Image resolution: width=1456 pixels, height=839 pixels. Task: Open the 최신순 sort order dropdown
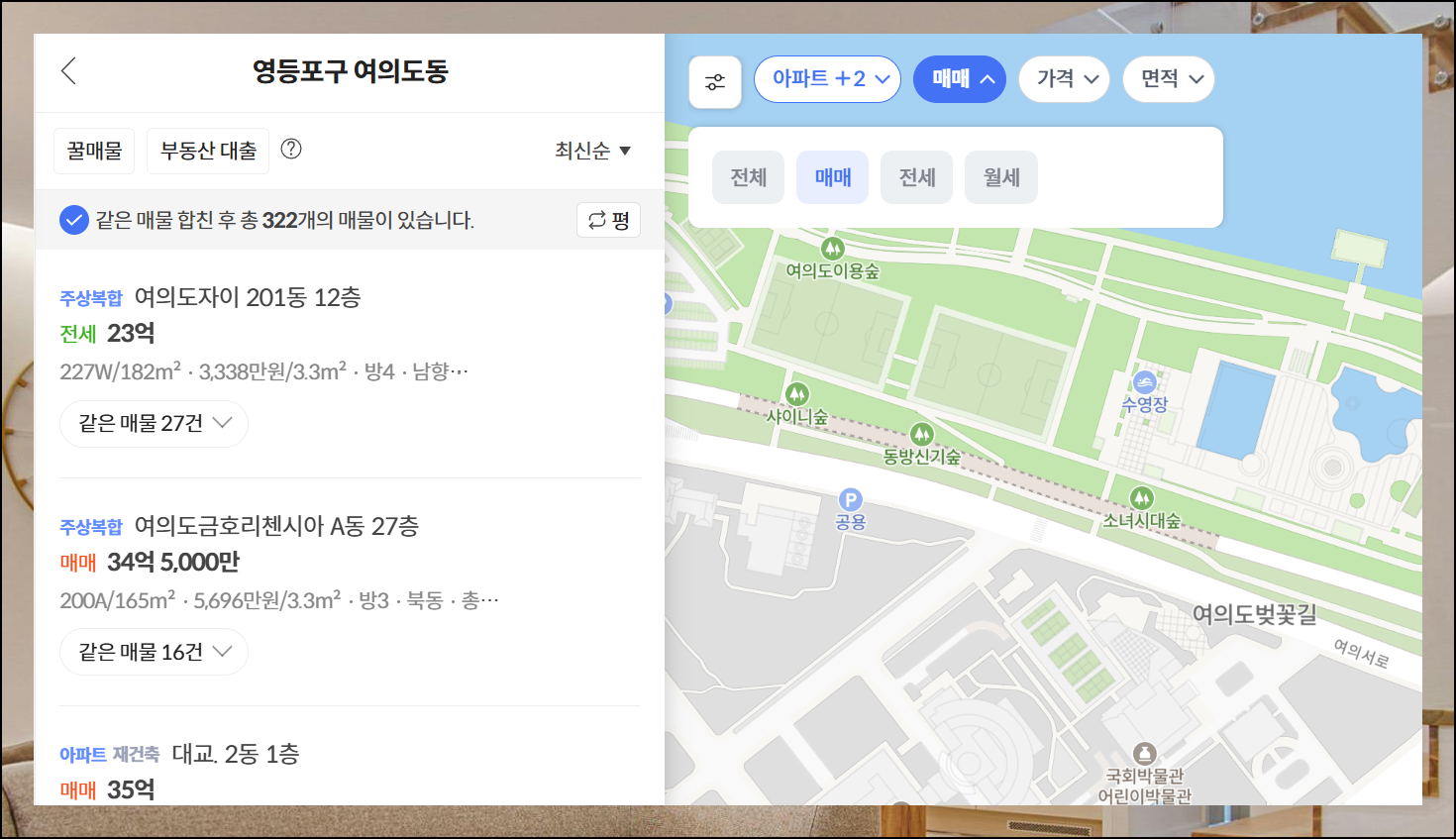point(592,151)
